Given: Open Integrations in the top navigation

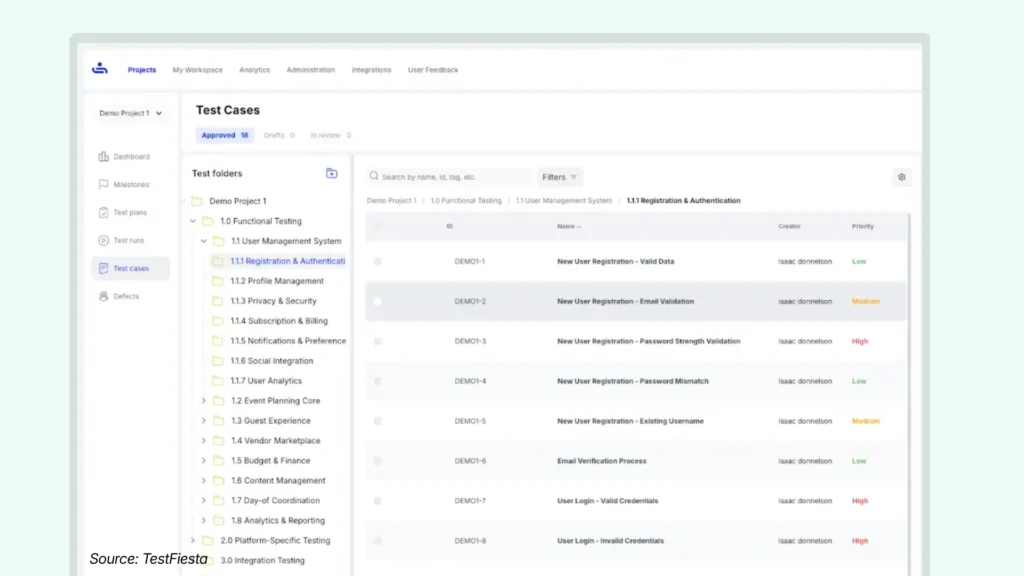Looking at the screenshot, I should pyautogui.click(x=372, y=70).
